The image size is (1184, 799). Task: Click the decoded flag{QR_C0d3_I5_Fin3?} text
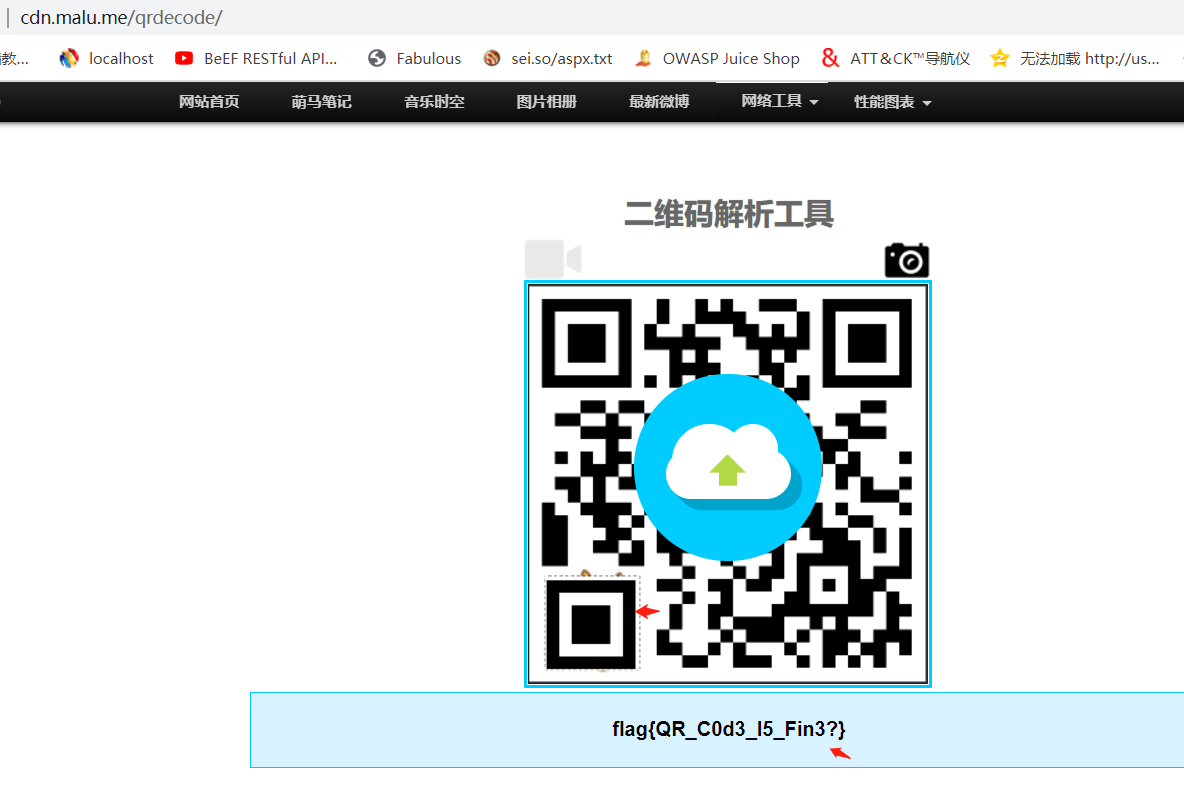coord(729,729)
